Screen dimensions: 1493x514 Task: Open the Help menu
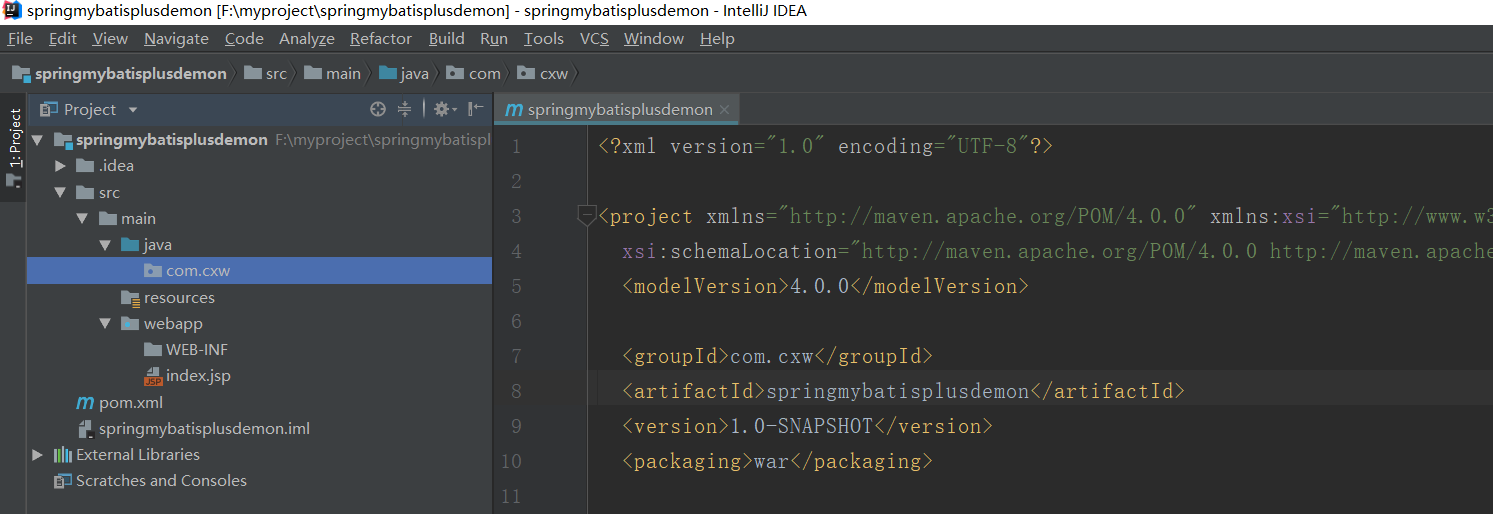(717, 38)
